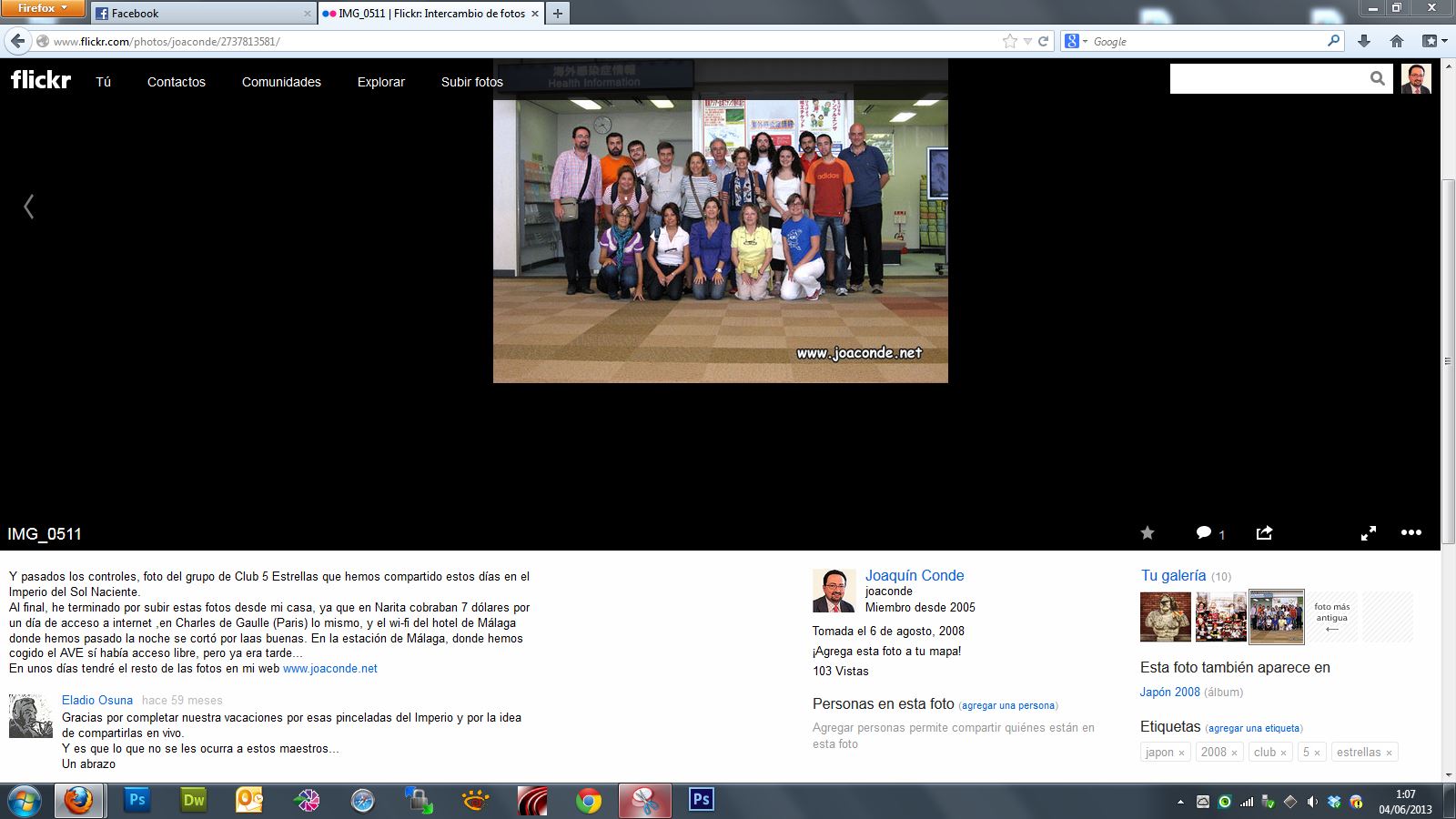Viewport: 1456px width, 819px height.
Task: Open address bar history dropdown arrow
Action: 1027,41
